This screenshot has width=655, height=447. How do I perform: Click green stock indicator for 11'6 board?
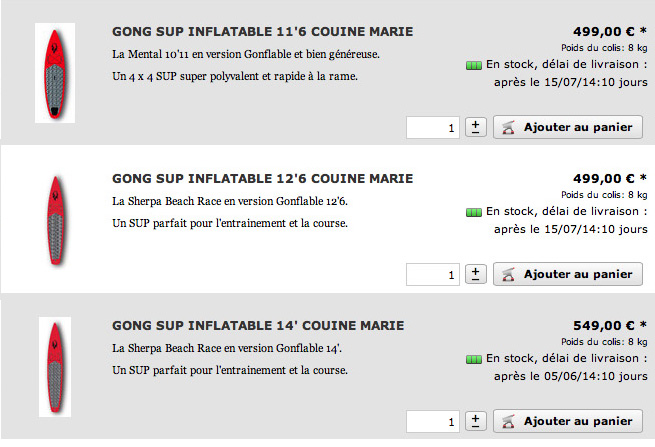coord(474,66)
